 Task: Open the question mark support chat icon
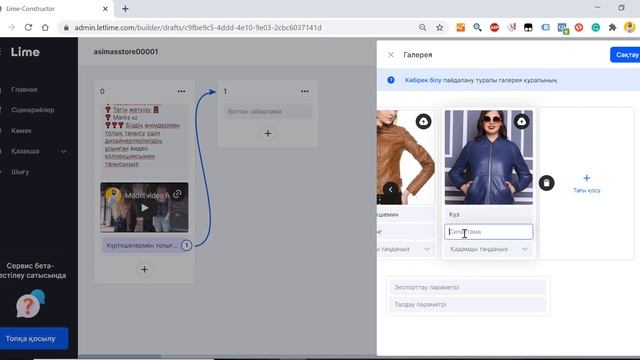[x=29, y=304]
